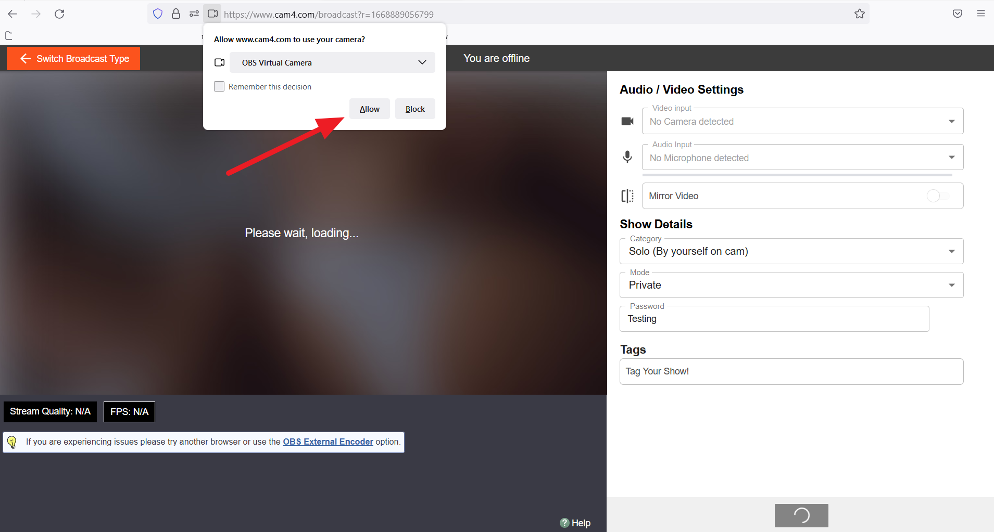
Task: Click Block to deny camera access
Action: point(415,109)
